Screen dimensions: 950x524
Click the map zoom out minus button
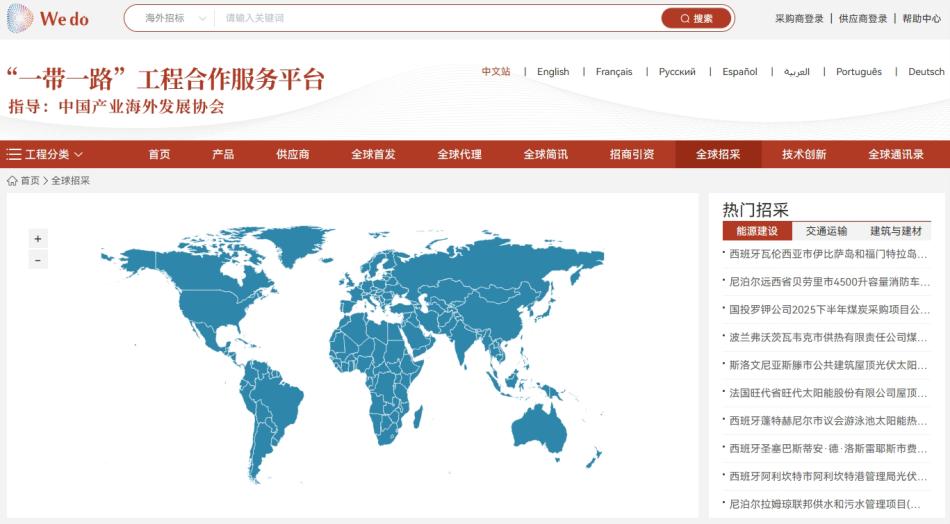pos(38,260)
